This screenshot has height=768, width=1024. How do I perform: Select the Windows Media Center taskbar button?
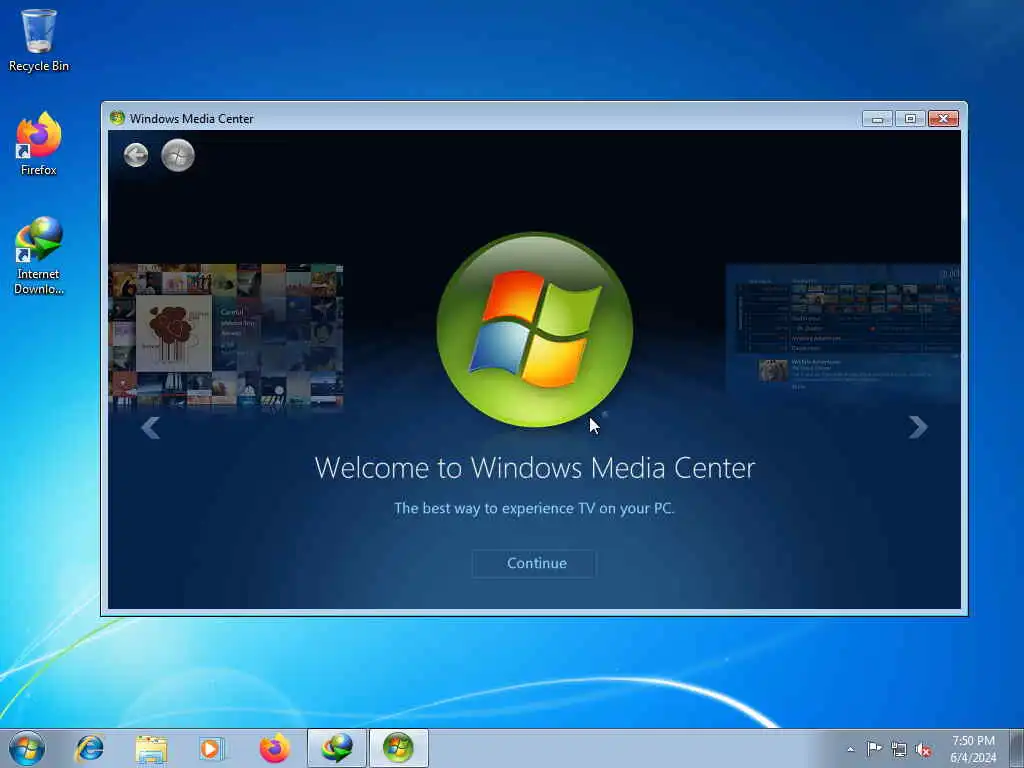point(399,748)
